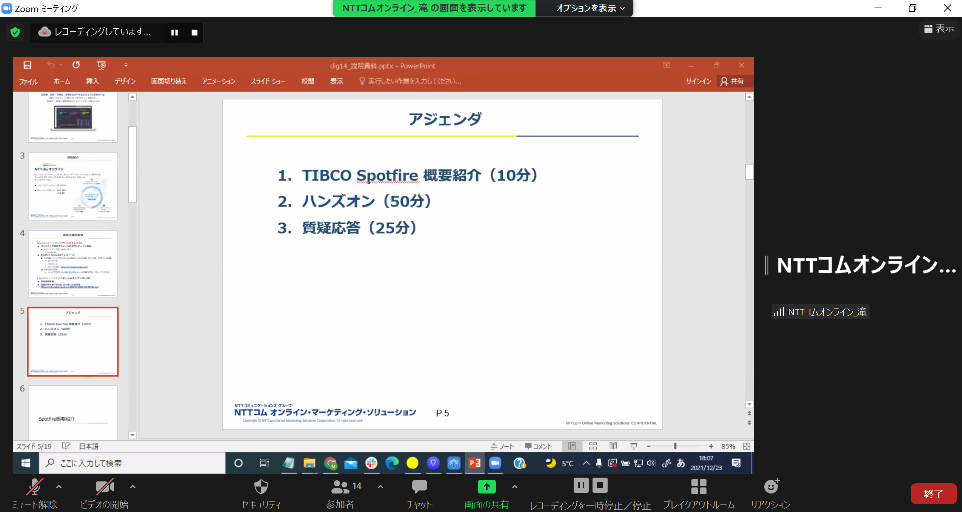The height and width of the screenshot is (512, 962).
Task: Open the View options dropdown above the shared screen
Action: point(590,9)
